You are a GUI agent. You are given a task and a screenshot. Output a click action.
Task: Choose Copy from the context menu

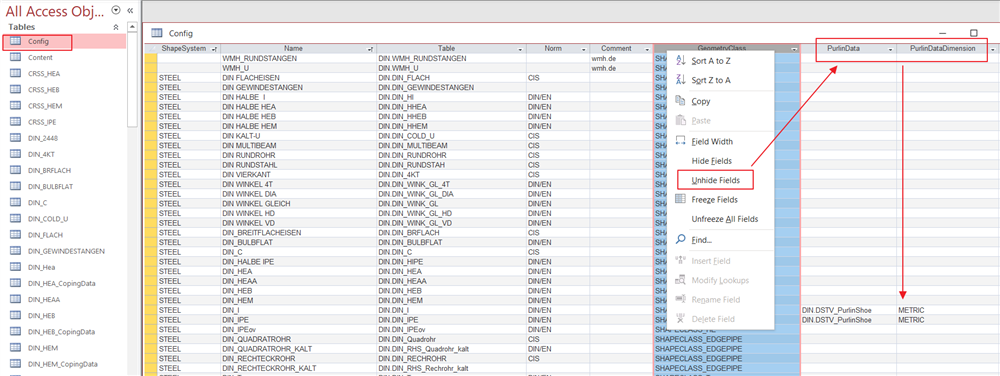click(x=720, y=101)
